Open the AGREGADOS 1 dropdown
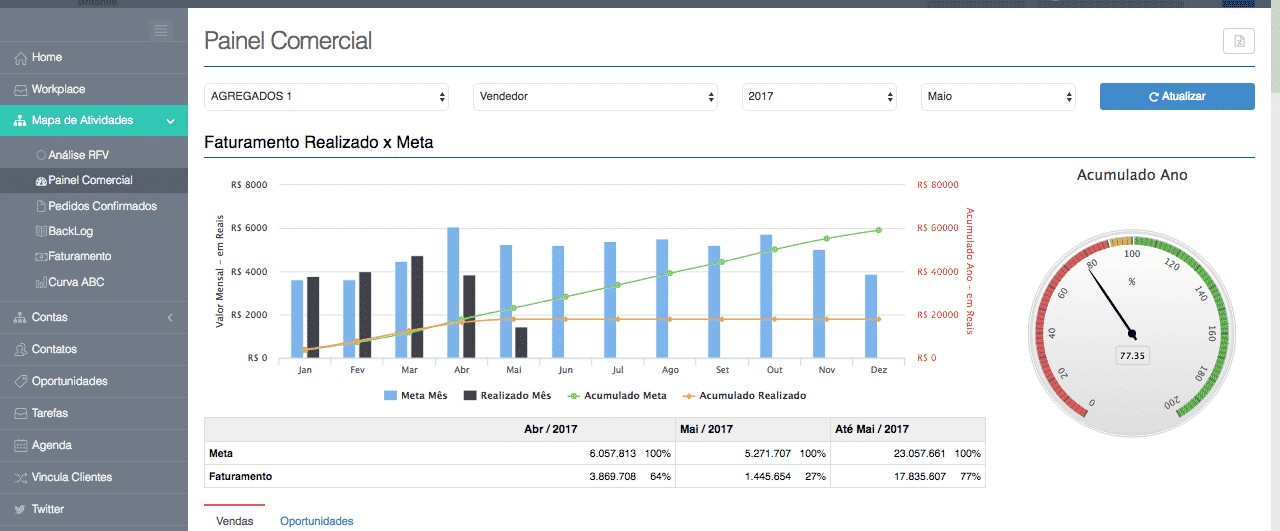The width and height of the screenshot is (1280, 531). 327,97
